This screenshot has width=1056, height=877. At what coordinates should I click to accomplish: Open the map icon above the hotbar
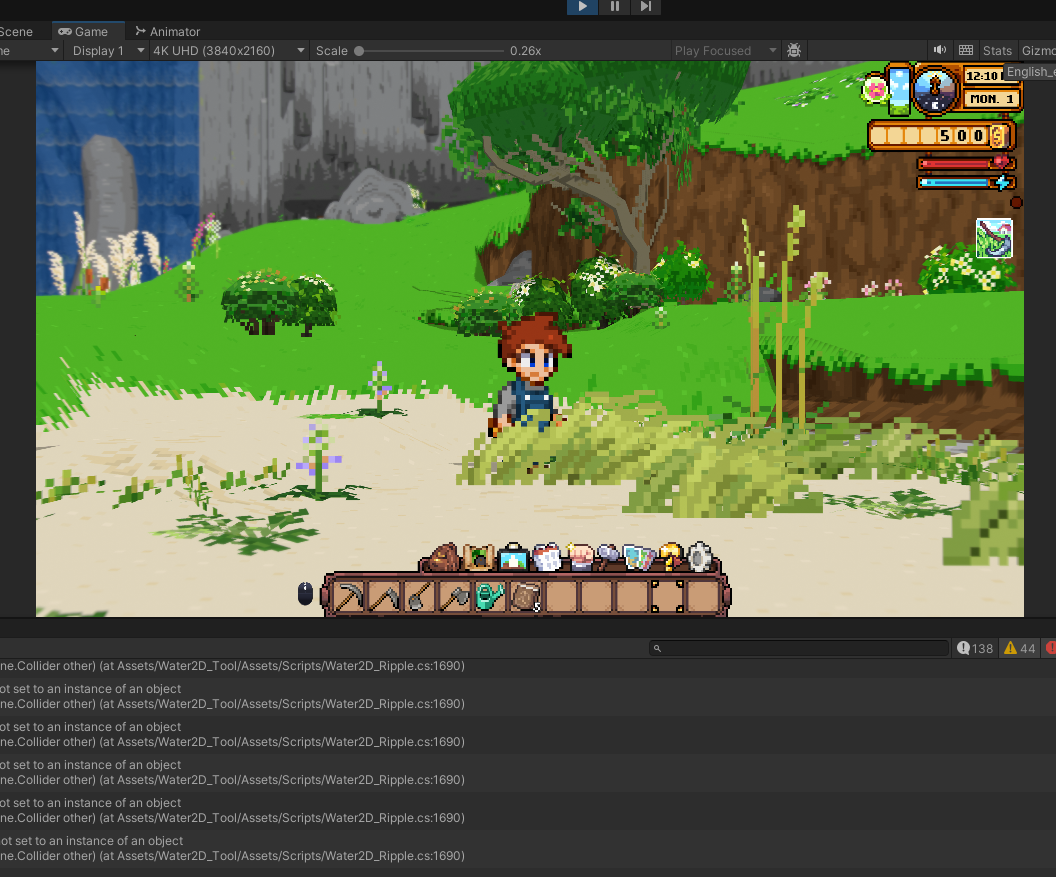(x=639, y=558)
